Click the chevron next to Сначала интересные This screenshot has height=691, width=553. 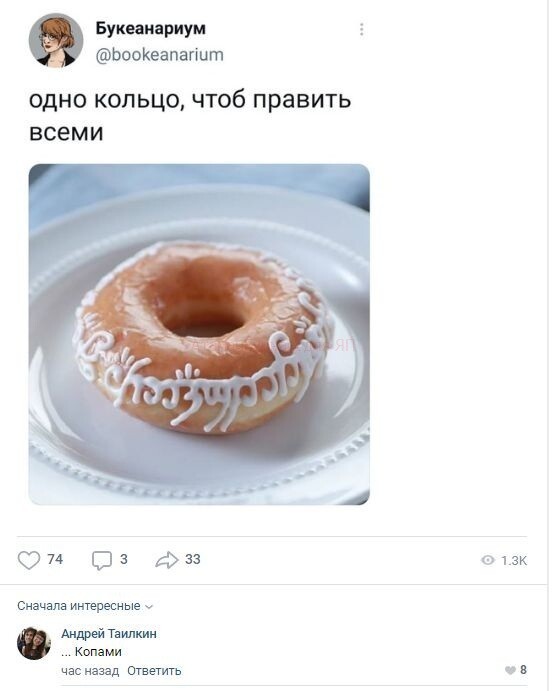pos(149,607)
